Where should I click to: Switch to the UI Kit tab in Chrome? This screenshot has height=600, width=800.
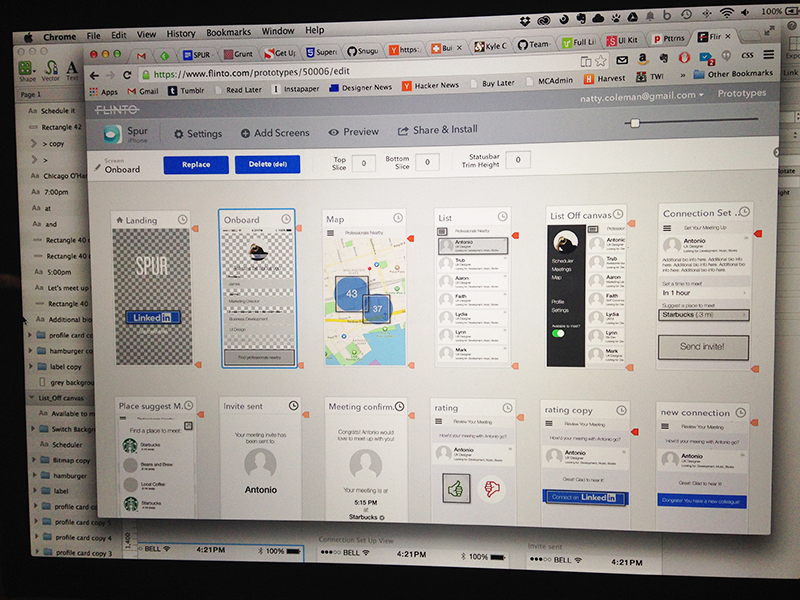pos(623,40)
